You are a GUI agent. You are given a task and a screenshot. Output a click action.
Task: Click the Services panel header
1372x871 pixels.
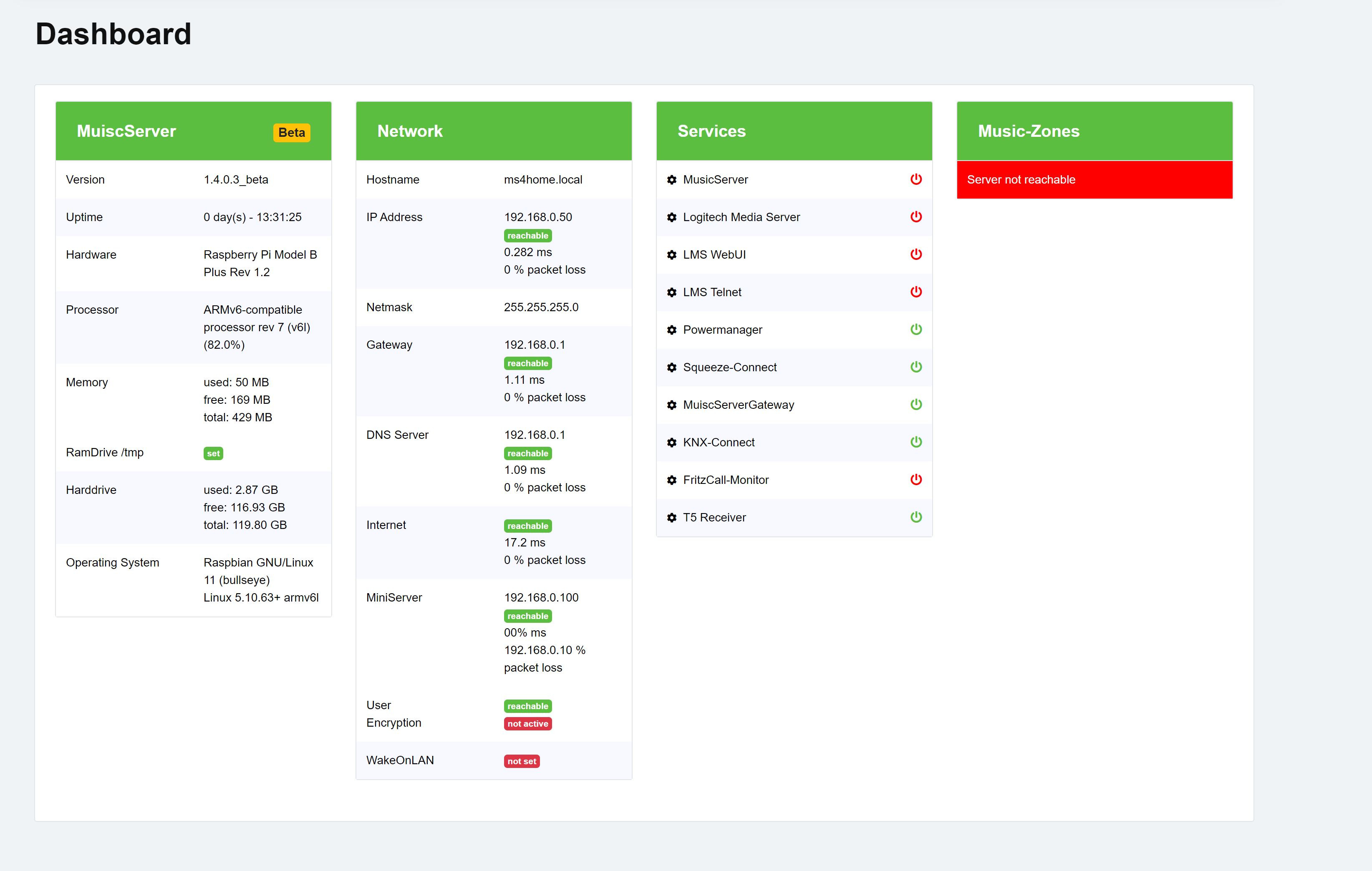click(x=794, y=131)
